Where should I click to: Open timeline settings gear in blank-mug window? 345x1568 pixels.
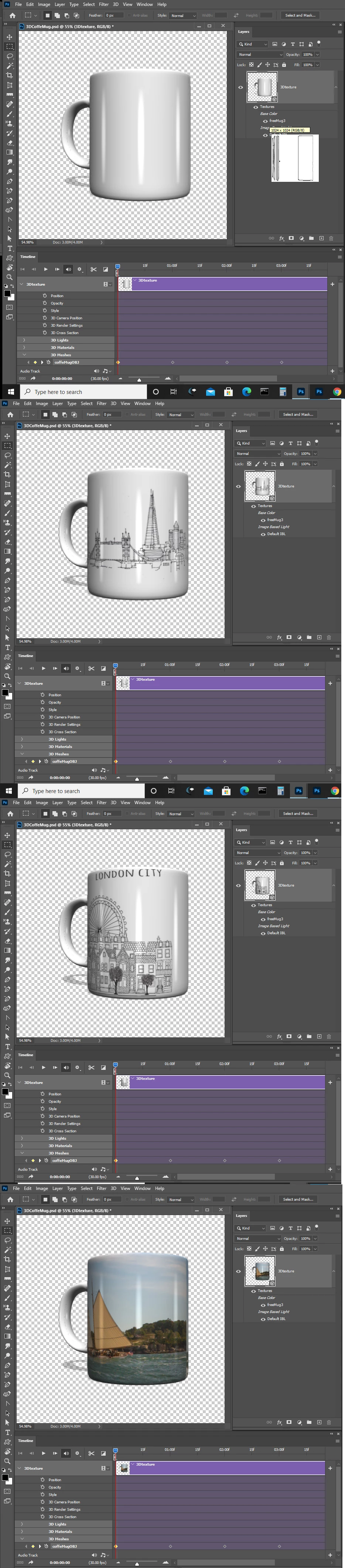point(79,269)
